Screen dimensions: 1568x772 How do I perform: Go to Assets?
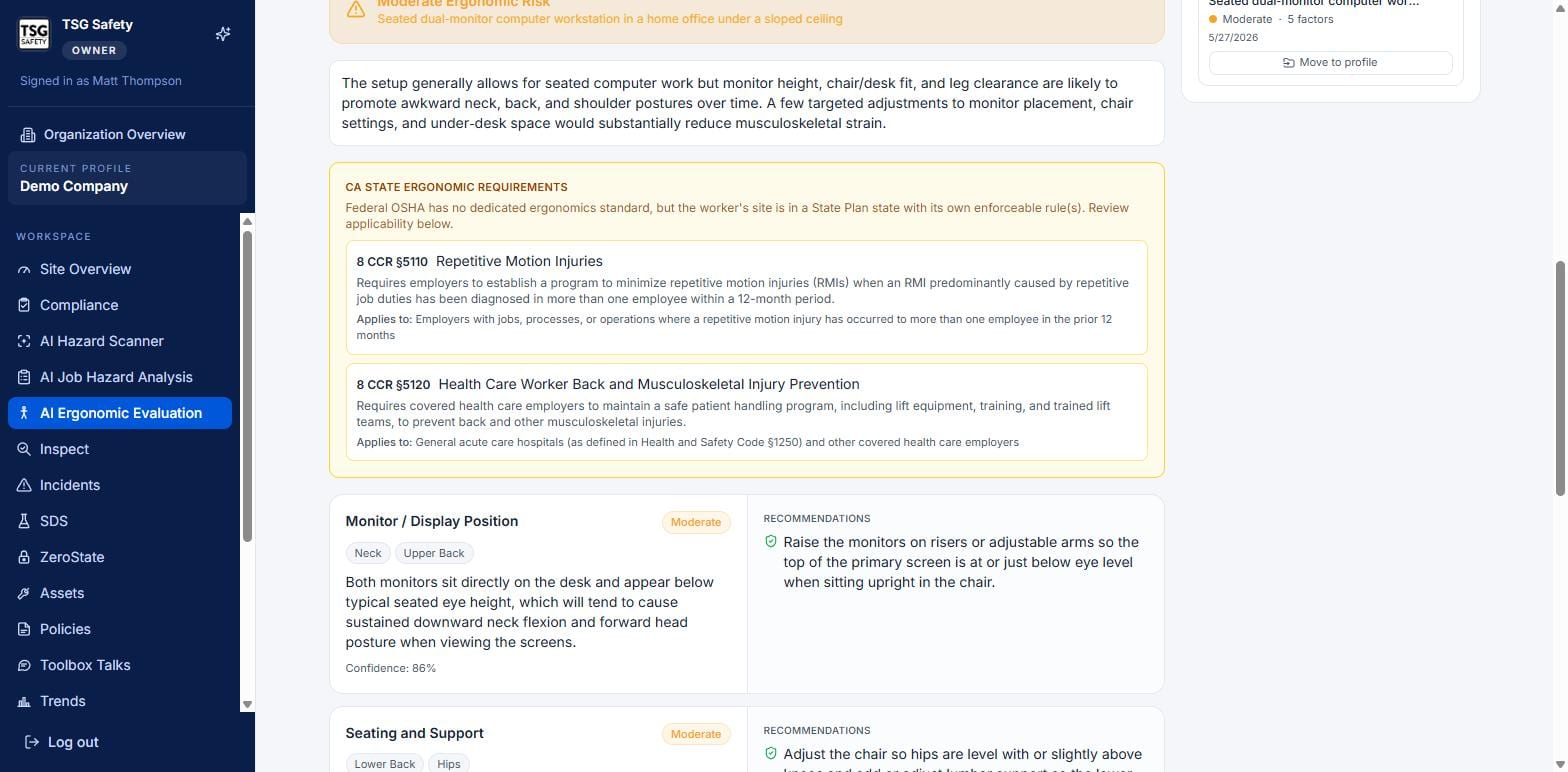coord(120,593)
